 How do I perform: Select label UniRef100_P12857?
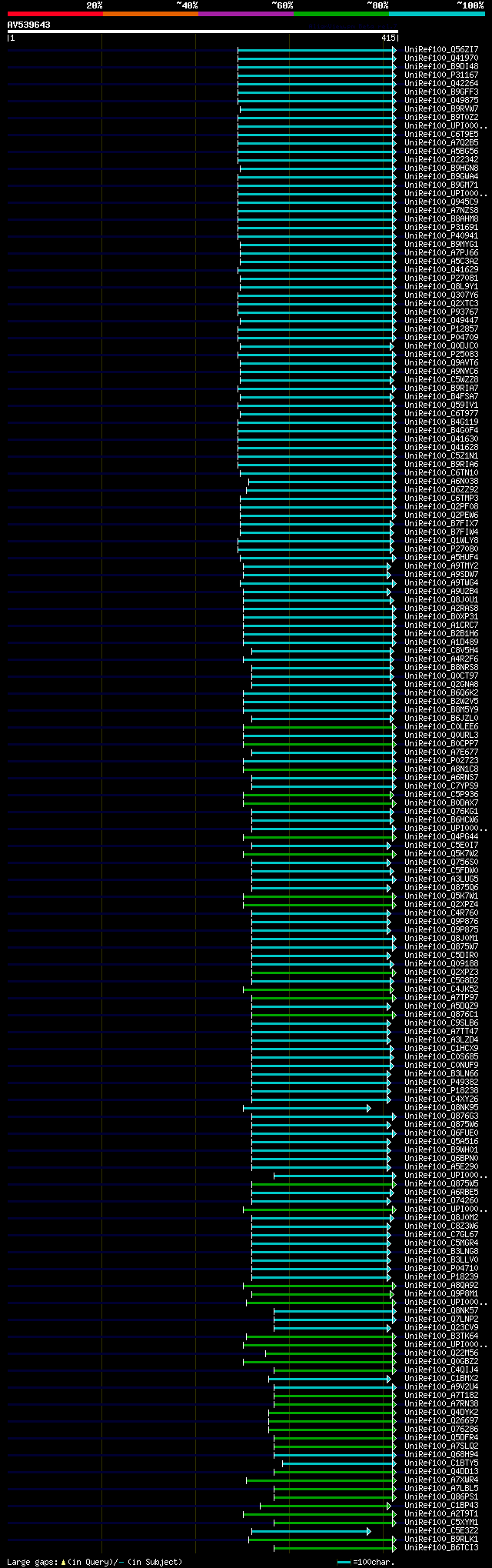(441, 329)
